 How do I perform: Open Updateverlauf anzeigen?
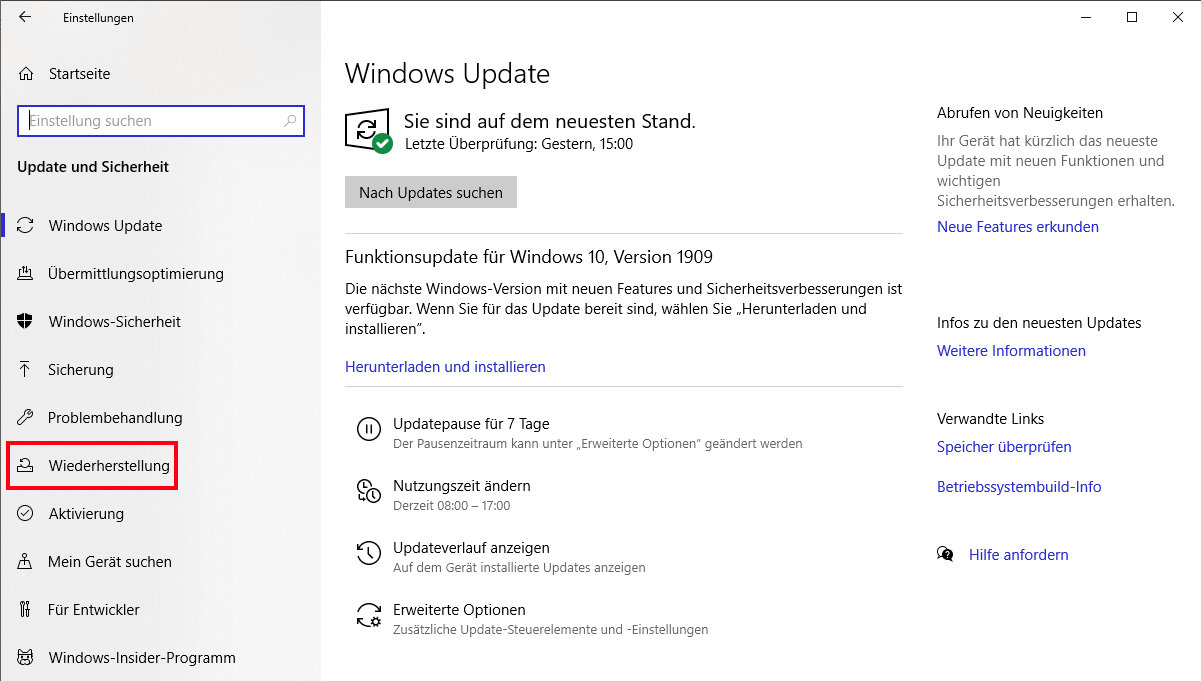[x=471, y=548]
